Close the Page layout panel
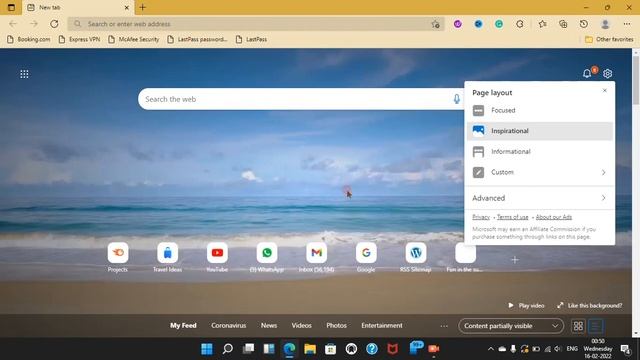This screenshot has width=640, height=360. pyautogui.click(x=604, y=91)
